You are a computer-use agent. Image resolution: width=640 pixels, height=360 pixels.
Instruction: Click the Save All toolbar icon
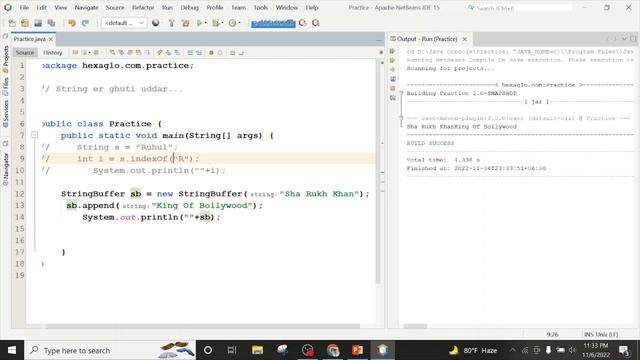[x=51, y=23]
